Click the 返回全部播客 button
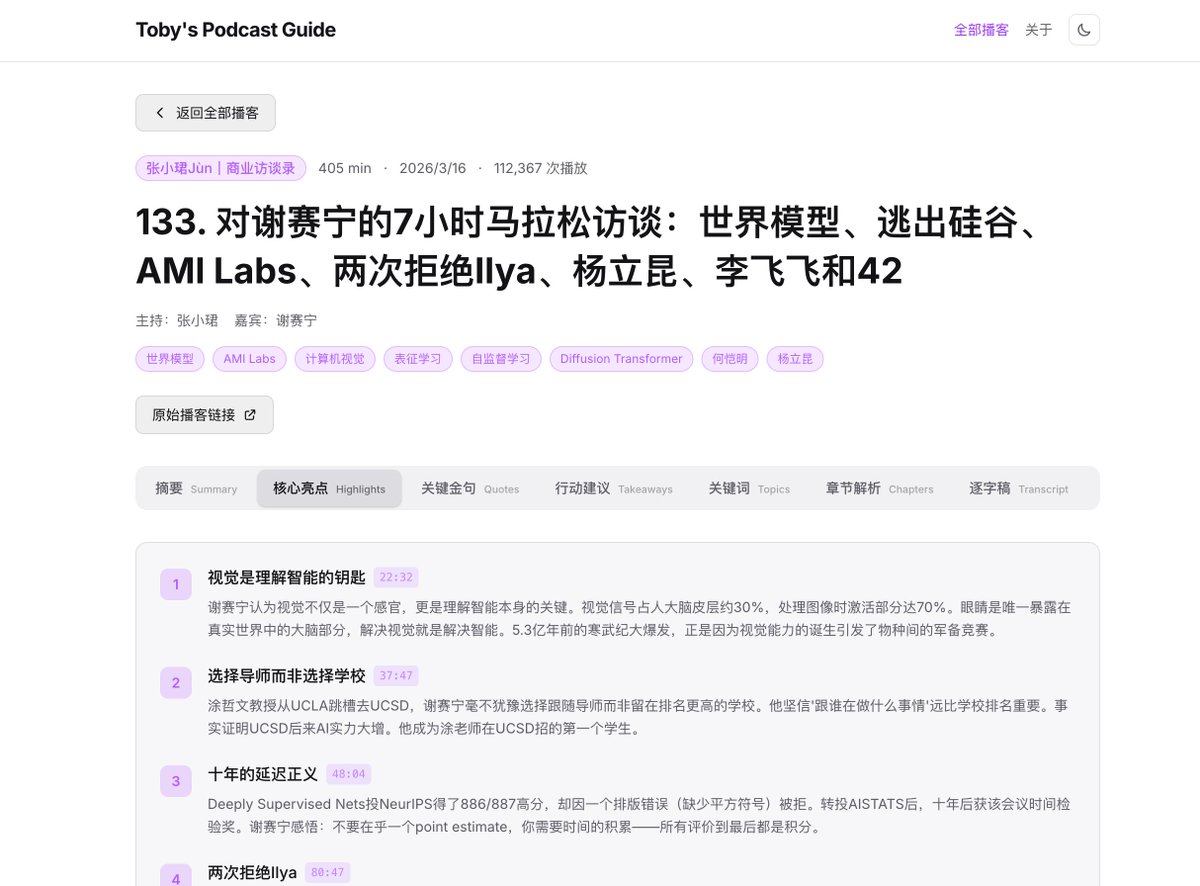This screenshot has width=1200, height=886. [x=205, y=113]
